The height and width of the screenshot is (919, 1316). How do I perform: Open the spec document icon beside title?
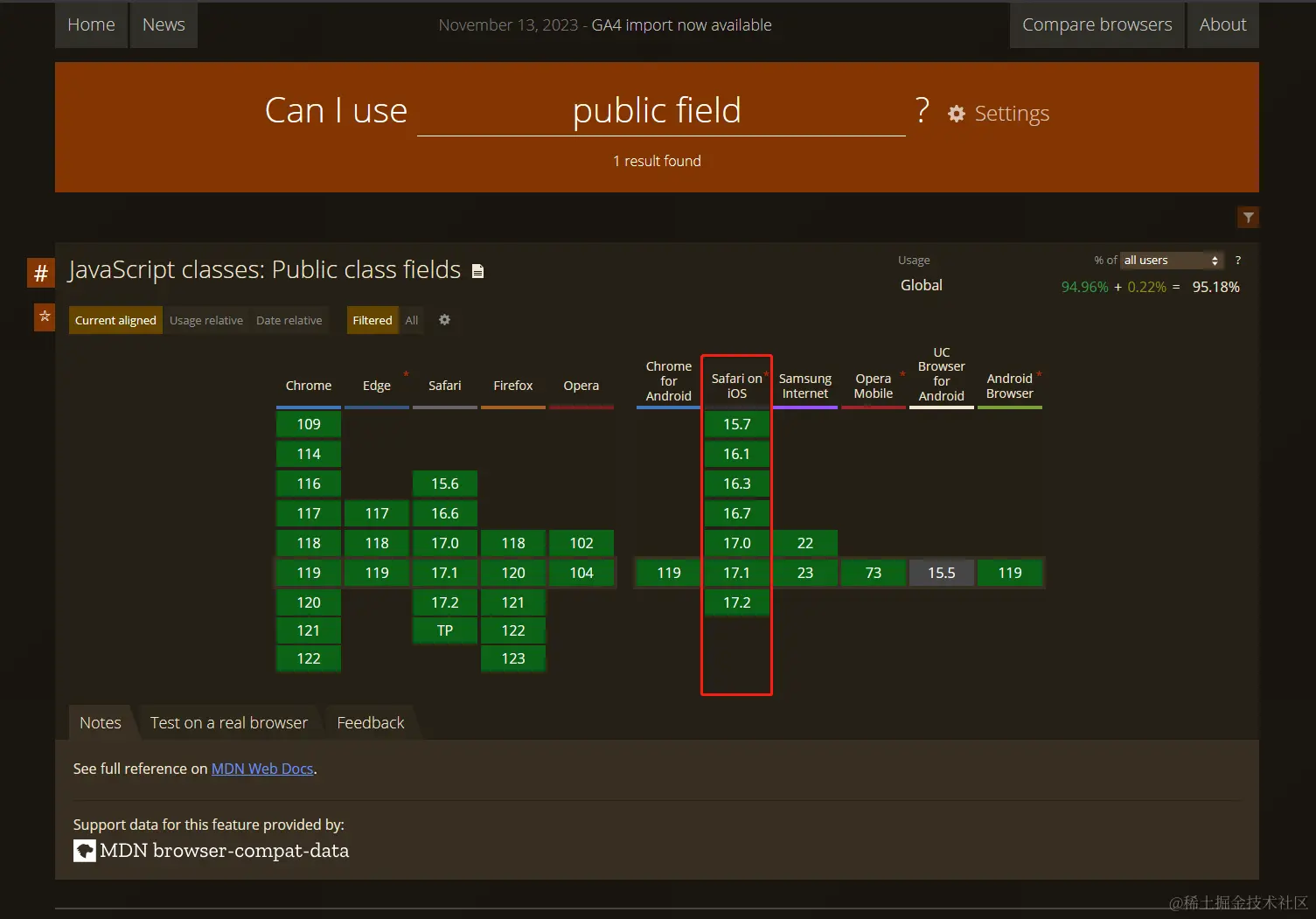(477, 271)
